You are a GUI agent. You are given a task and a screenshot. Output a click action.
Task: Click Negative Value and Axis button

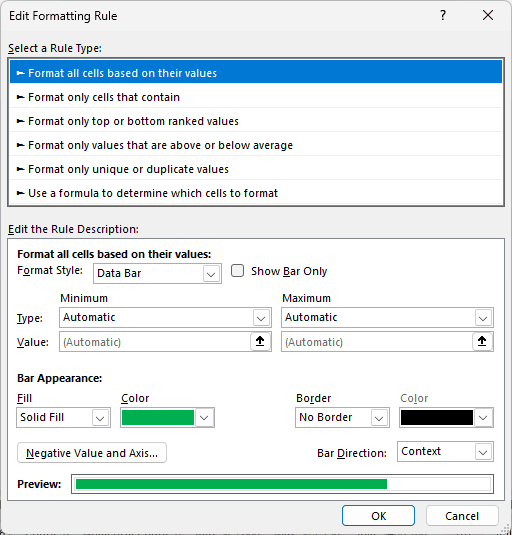[x=92, y=453]
